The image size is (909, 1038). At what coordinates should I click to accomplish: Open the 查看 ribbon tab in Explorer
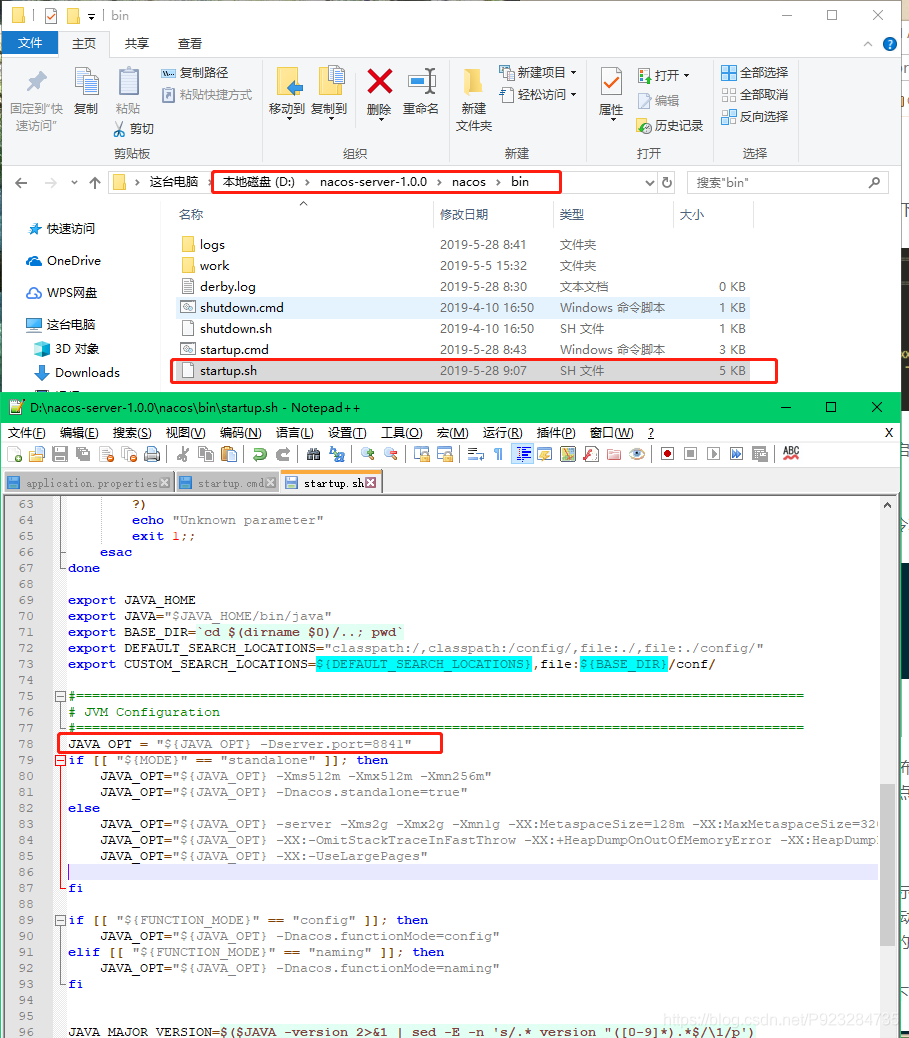pyautogui.click(x=190, y=44)
